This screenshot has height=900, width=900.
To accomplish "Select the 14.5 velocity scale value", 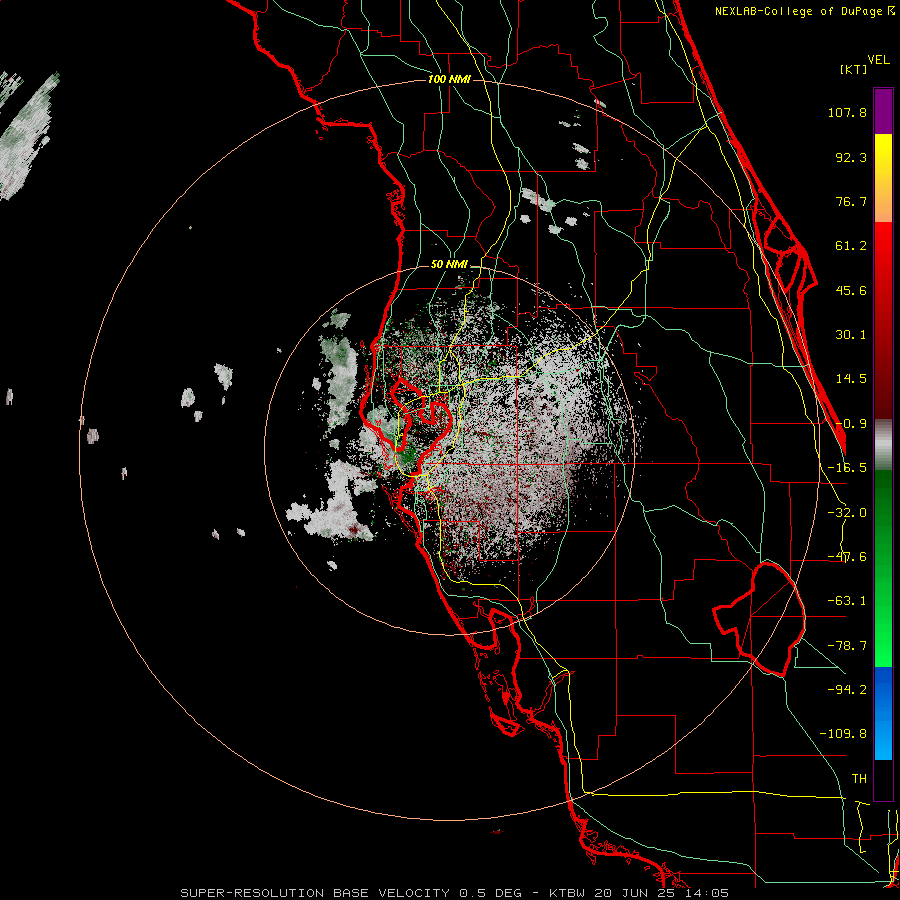I will [851, 379].
